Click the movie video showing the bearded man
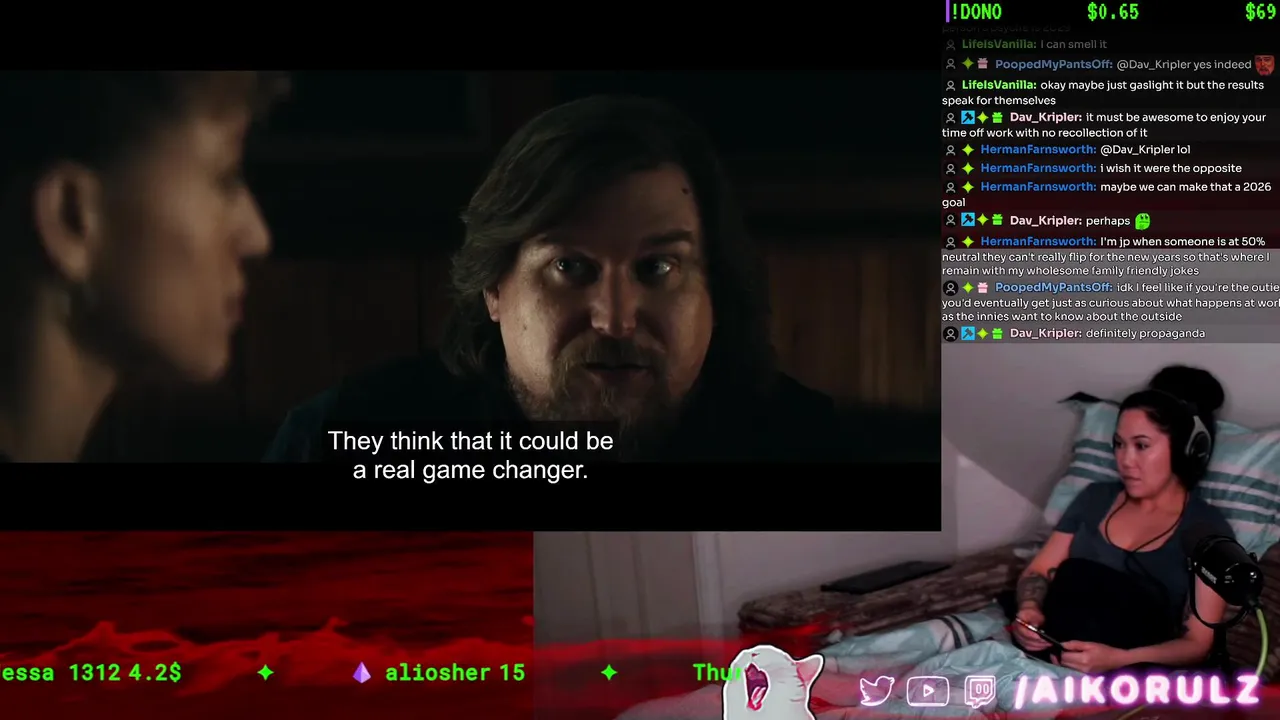The image size is (1280, 720). (470, 265)
